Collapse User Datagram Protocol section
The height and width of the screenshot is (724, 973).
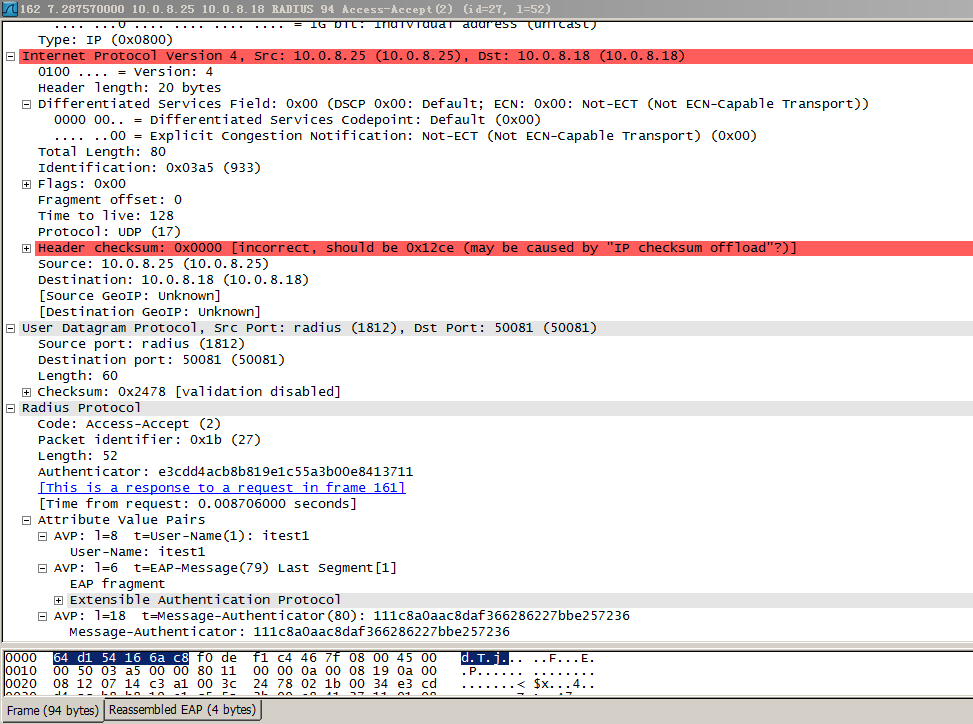point(10,327)
